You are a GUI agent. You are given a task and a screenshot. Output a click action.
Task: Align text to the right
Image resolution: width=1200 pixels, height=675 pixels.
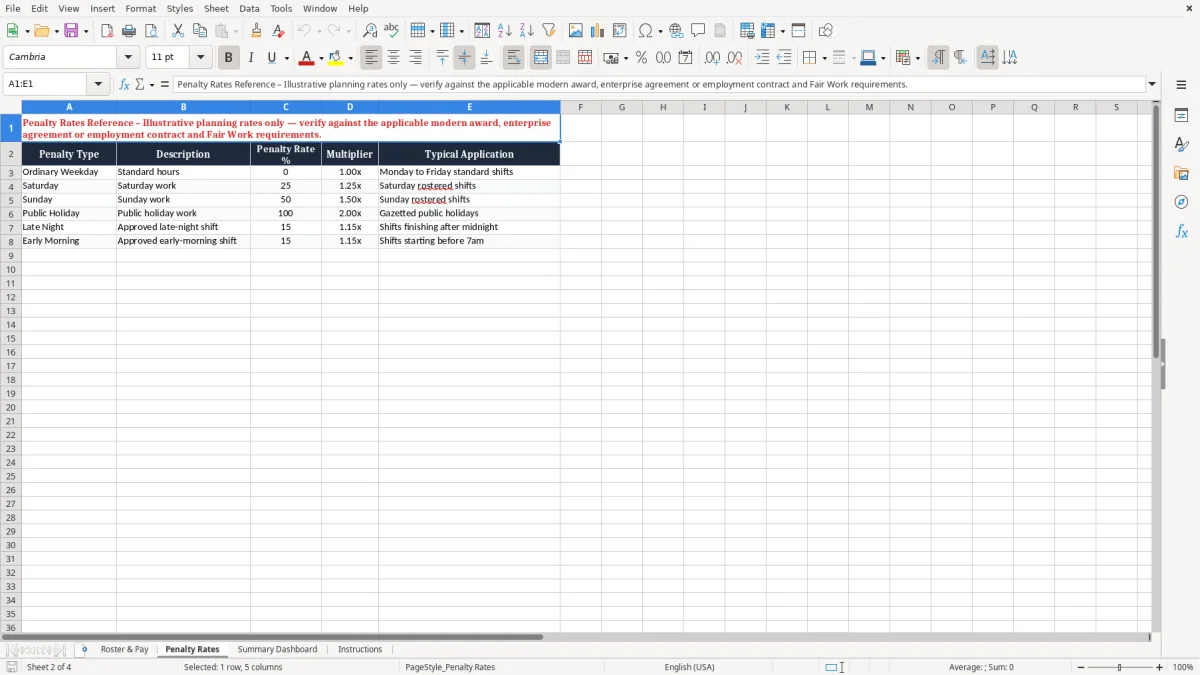[415, 58]
